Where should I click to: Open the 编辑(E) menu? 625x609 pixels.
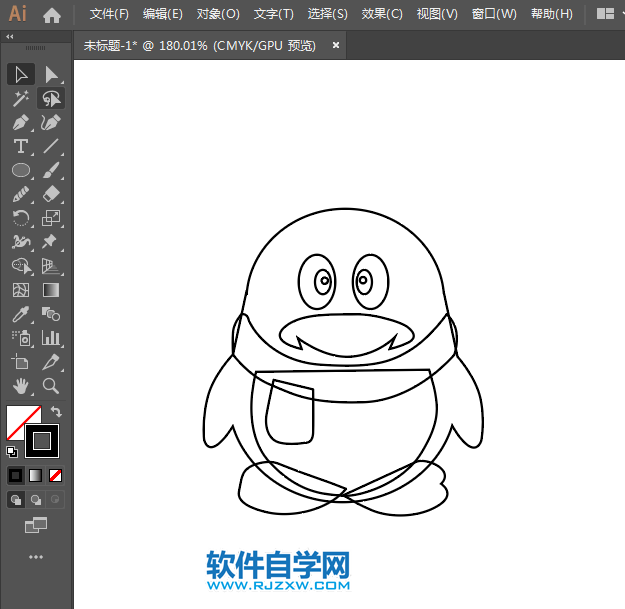[163, 14]
